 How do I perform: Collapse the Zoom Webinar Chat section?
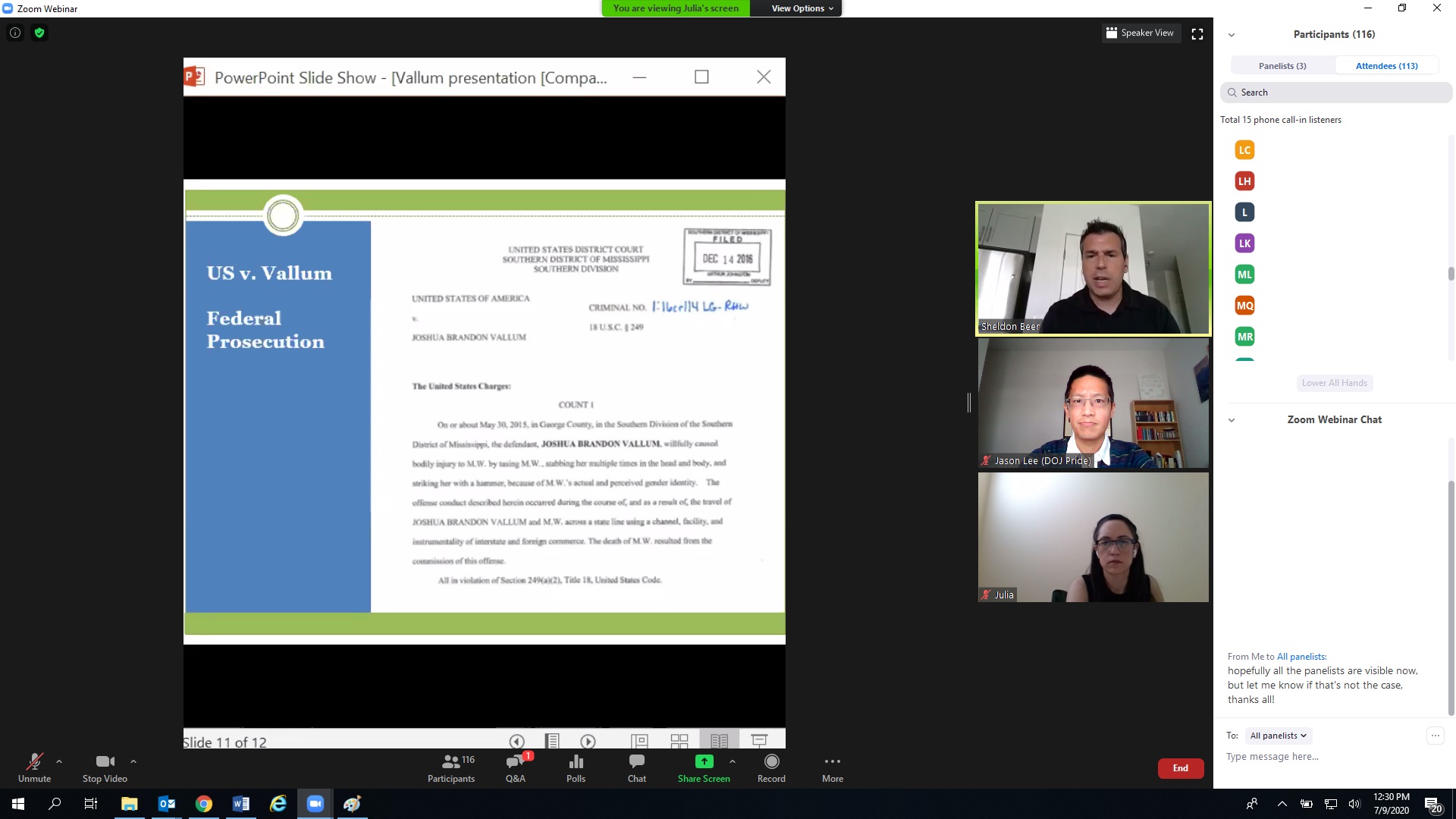[1232, 420]
